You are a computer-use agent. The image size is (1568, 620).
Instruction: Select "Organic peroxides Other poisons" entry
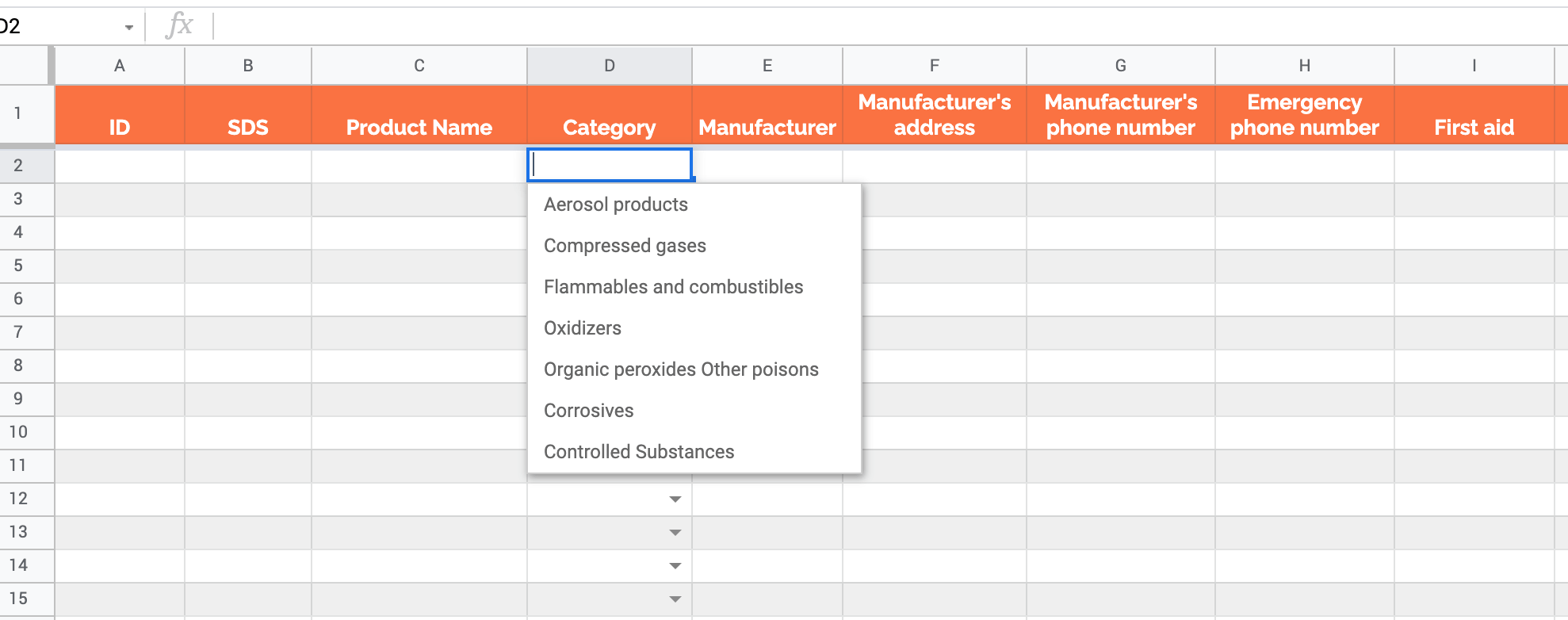point(681,369)
